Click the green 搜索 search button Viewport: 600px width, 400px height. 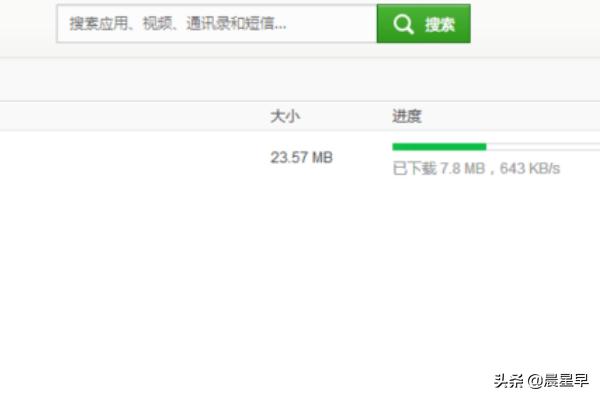[x=424, y=24]
